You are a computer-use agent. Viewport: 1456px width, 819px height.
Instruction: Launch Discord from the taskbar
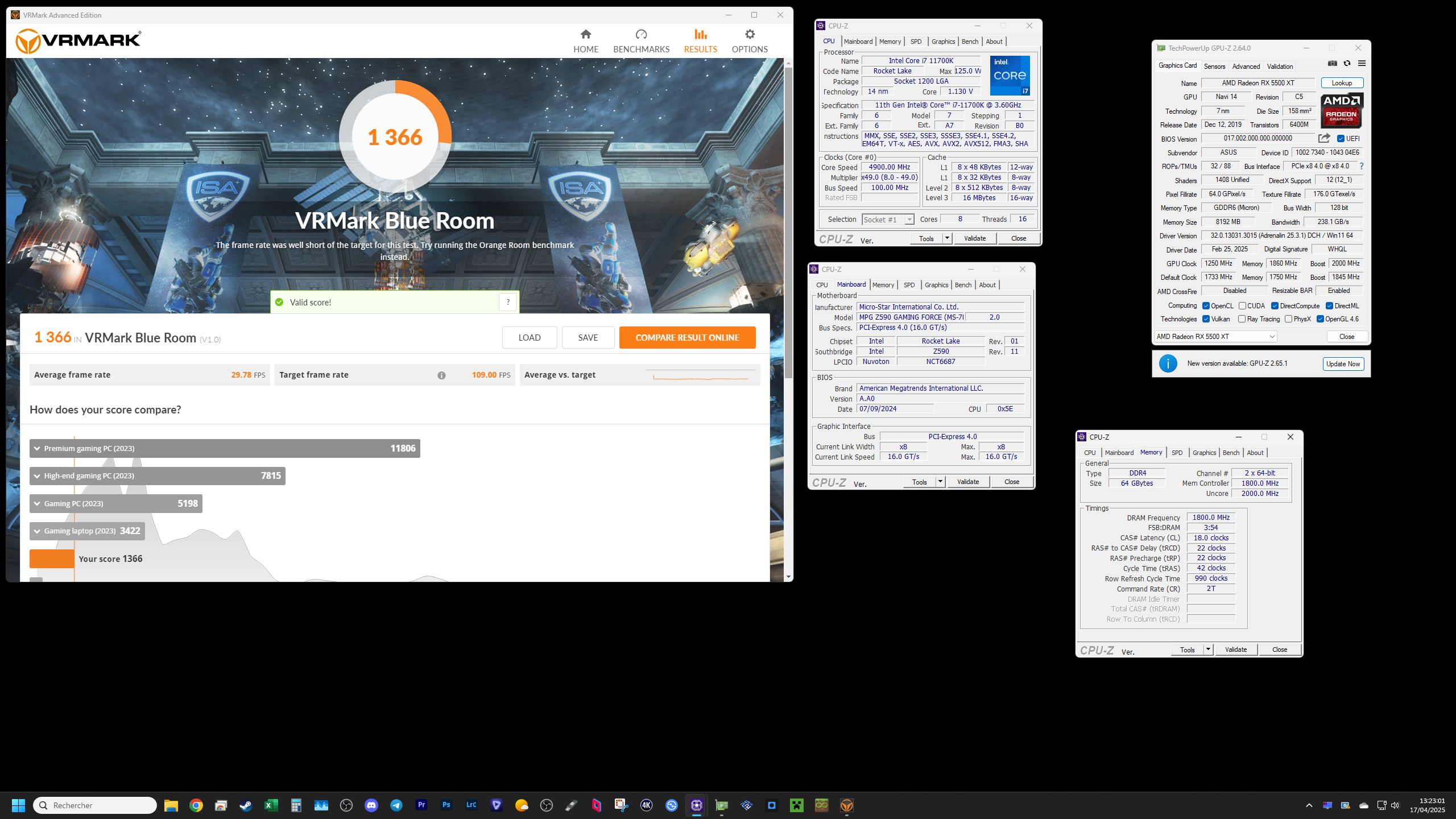click(371, 805)
